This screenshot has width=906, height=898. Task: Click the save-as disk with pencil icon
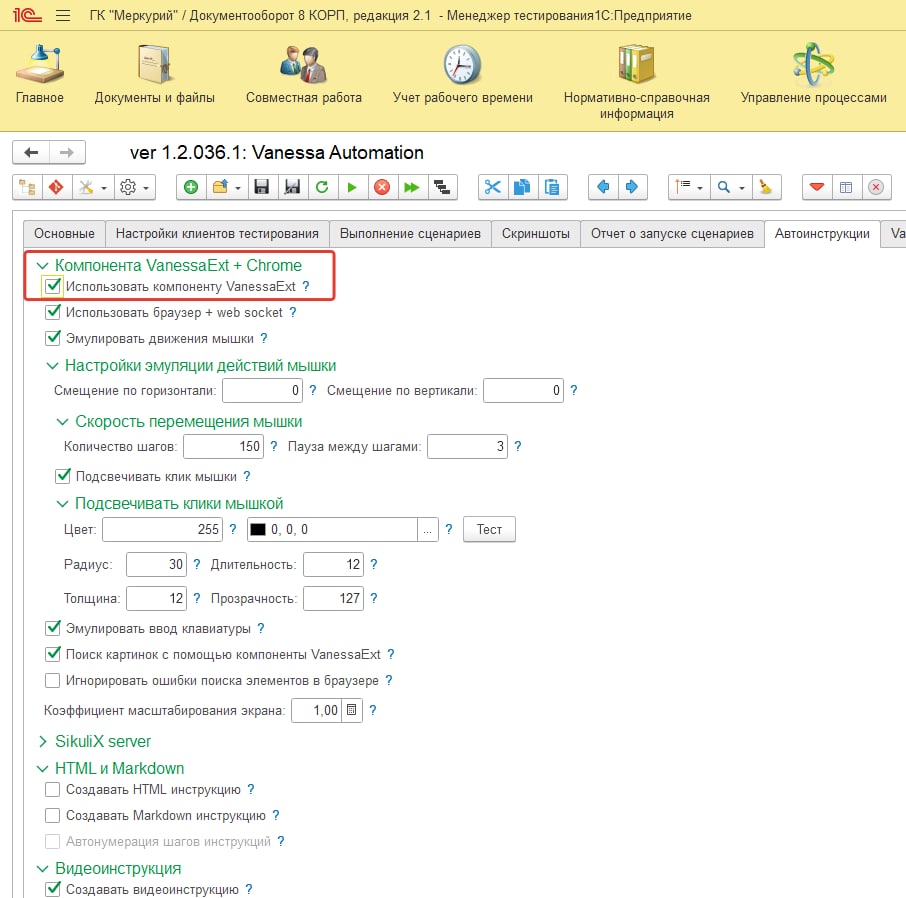pyautogui.click(x=292, y=187)
